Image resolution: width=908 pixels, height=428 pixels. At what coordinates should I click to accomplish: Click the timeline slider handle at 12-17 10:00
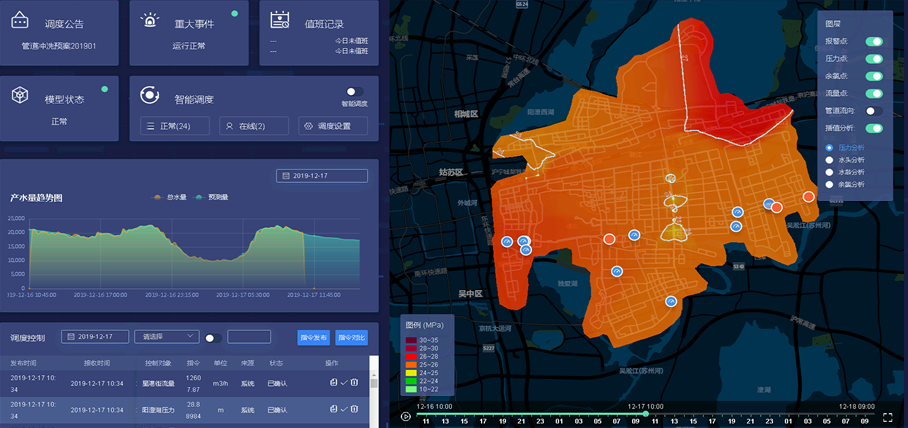(x=646, y=414)
